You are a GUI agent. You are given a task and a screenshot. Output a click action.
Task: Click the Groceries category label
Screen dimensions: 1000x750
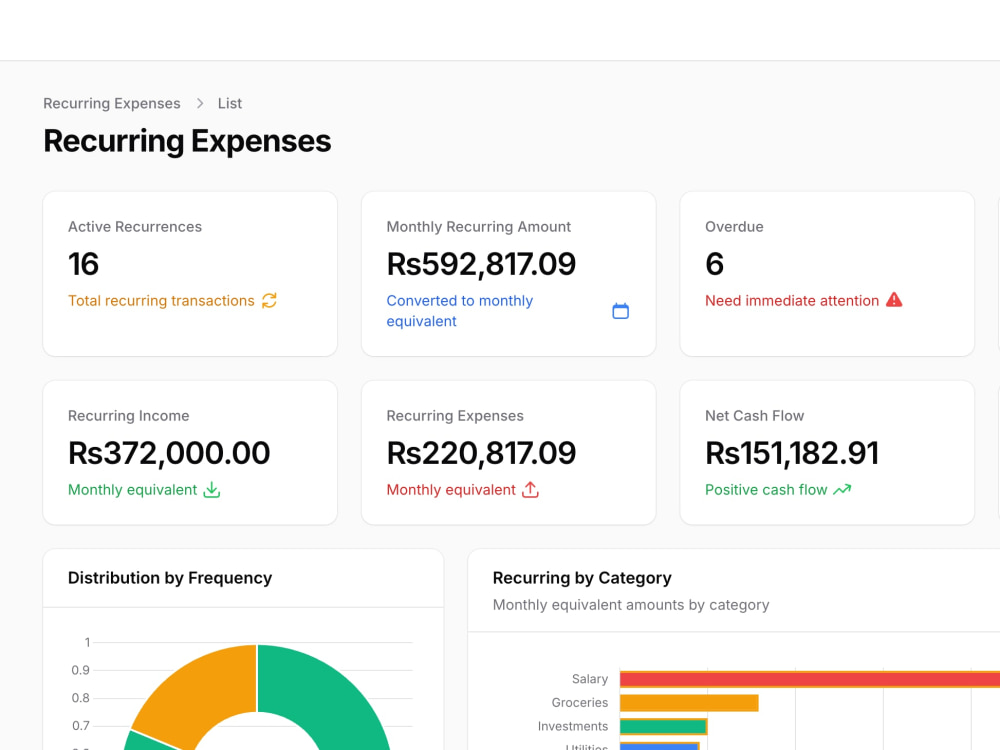click(580, 703)
